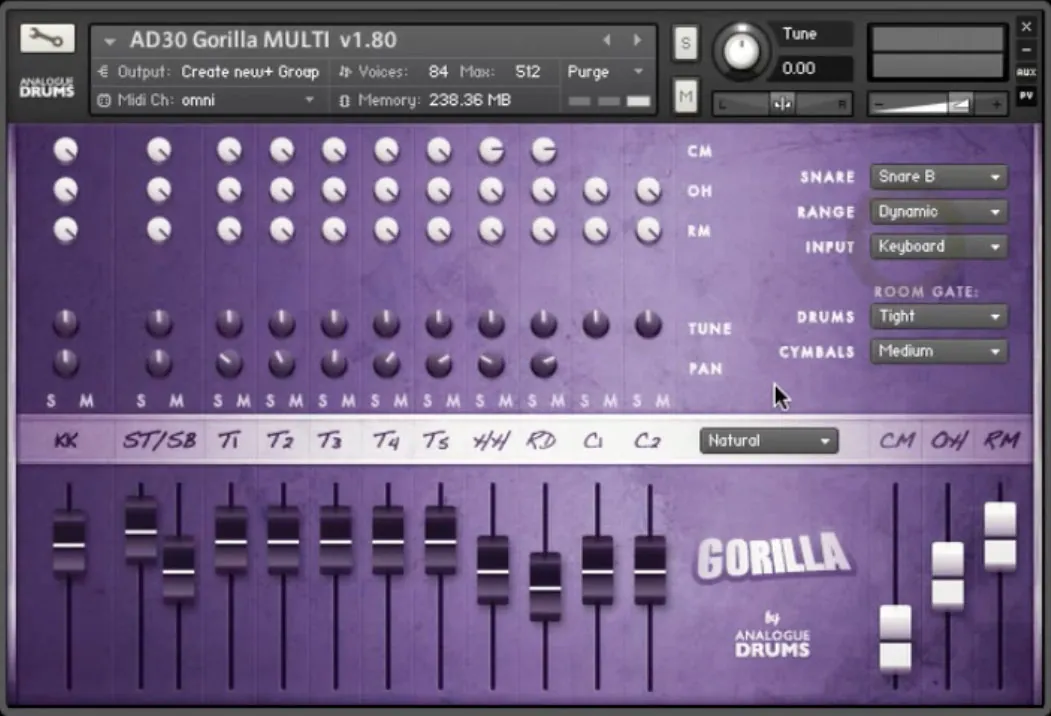Image resolution: width=1051 pixels, height=716 pixels.
Task: Mute the HH channel
Action: tap(506, 401)
